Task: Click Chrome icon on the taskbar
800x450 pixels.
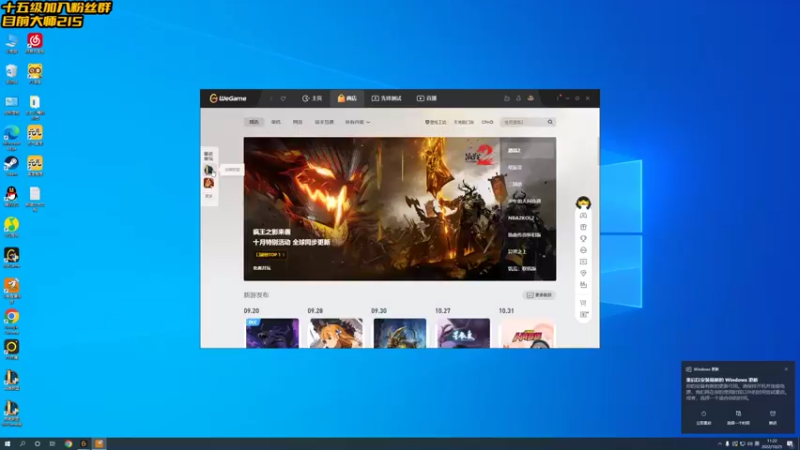Action: coord(68,444)
